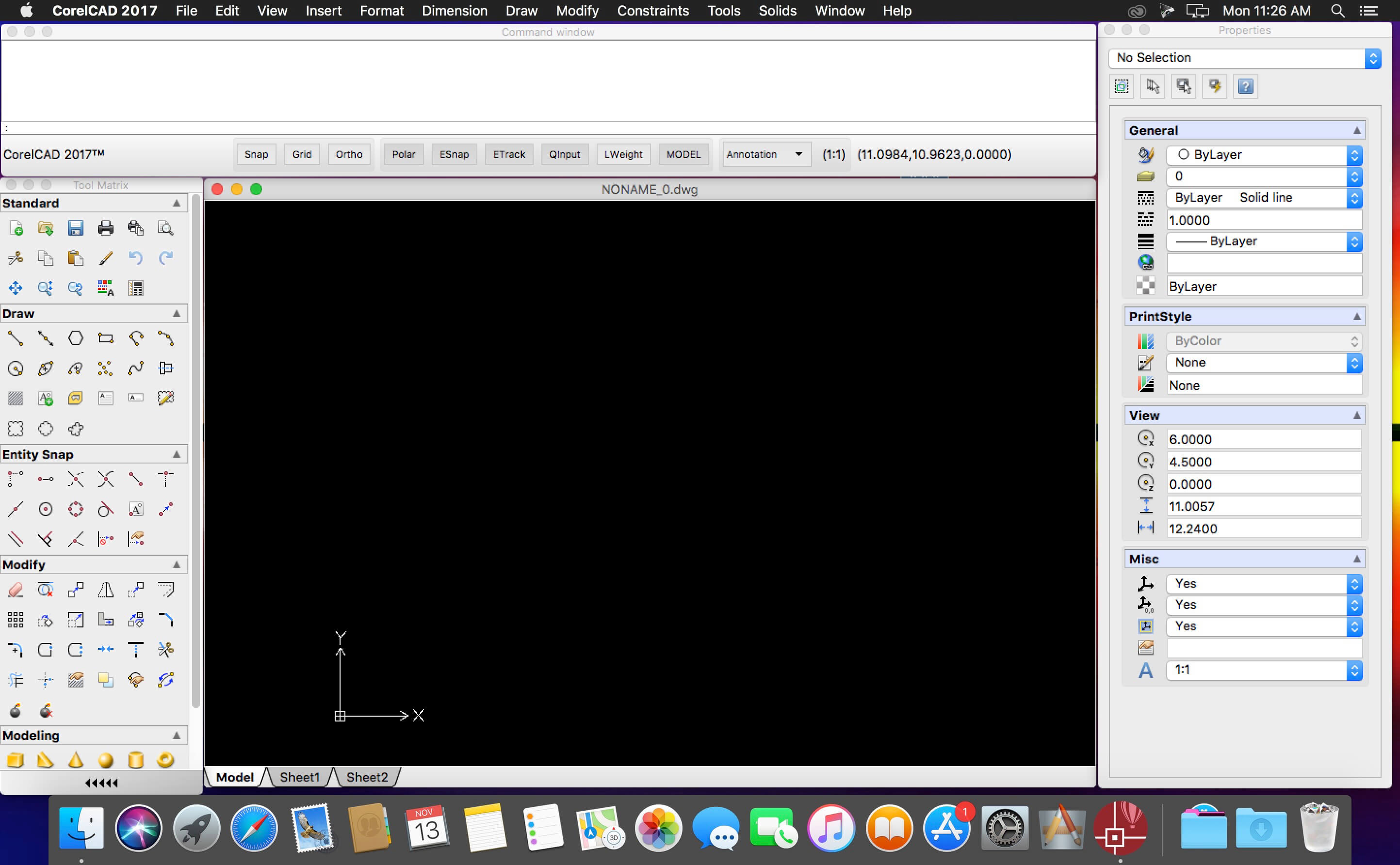The image size is (1400, 865).
Task: Toggle the MODEL workspace button
Action: click(x=684, y=155)
